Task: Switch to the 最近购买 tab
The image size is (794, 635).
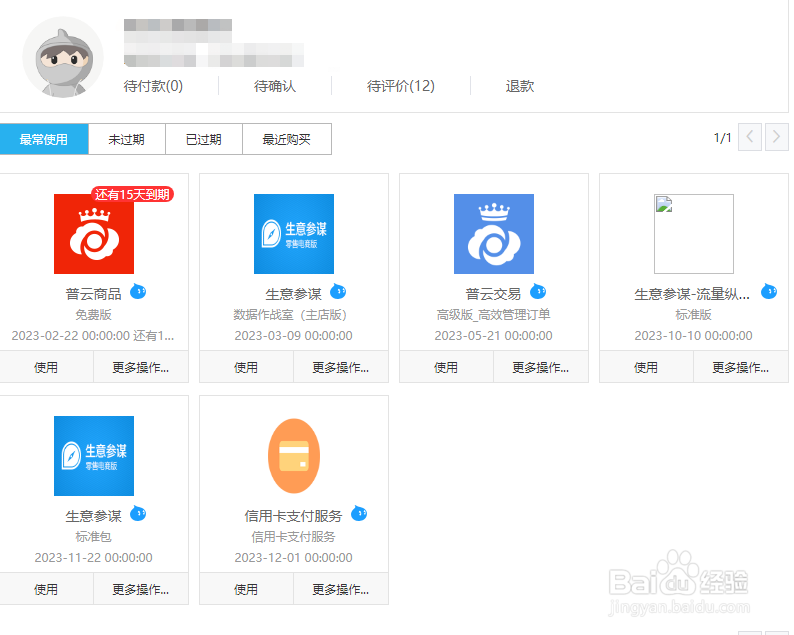Action: point(287,139)
